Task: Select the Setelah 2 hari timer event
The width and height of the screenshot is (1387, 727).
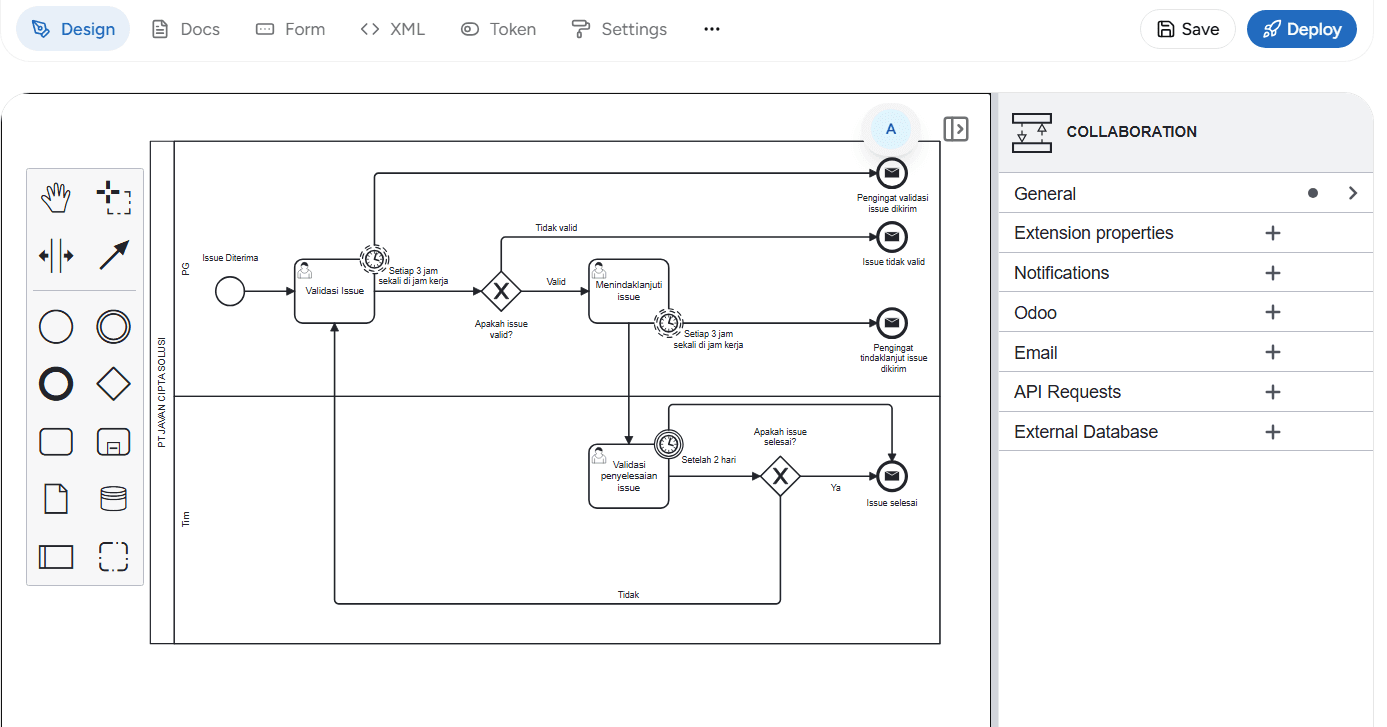Action: tap(669, 443)
